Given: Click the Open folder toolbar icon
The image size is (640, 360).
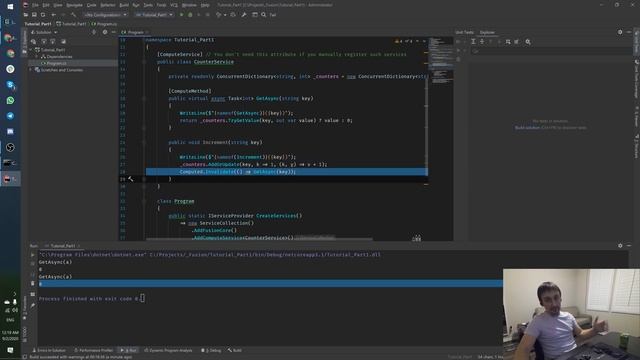Looking at the screenshot, I should (26, 15).
